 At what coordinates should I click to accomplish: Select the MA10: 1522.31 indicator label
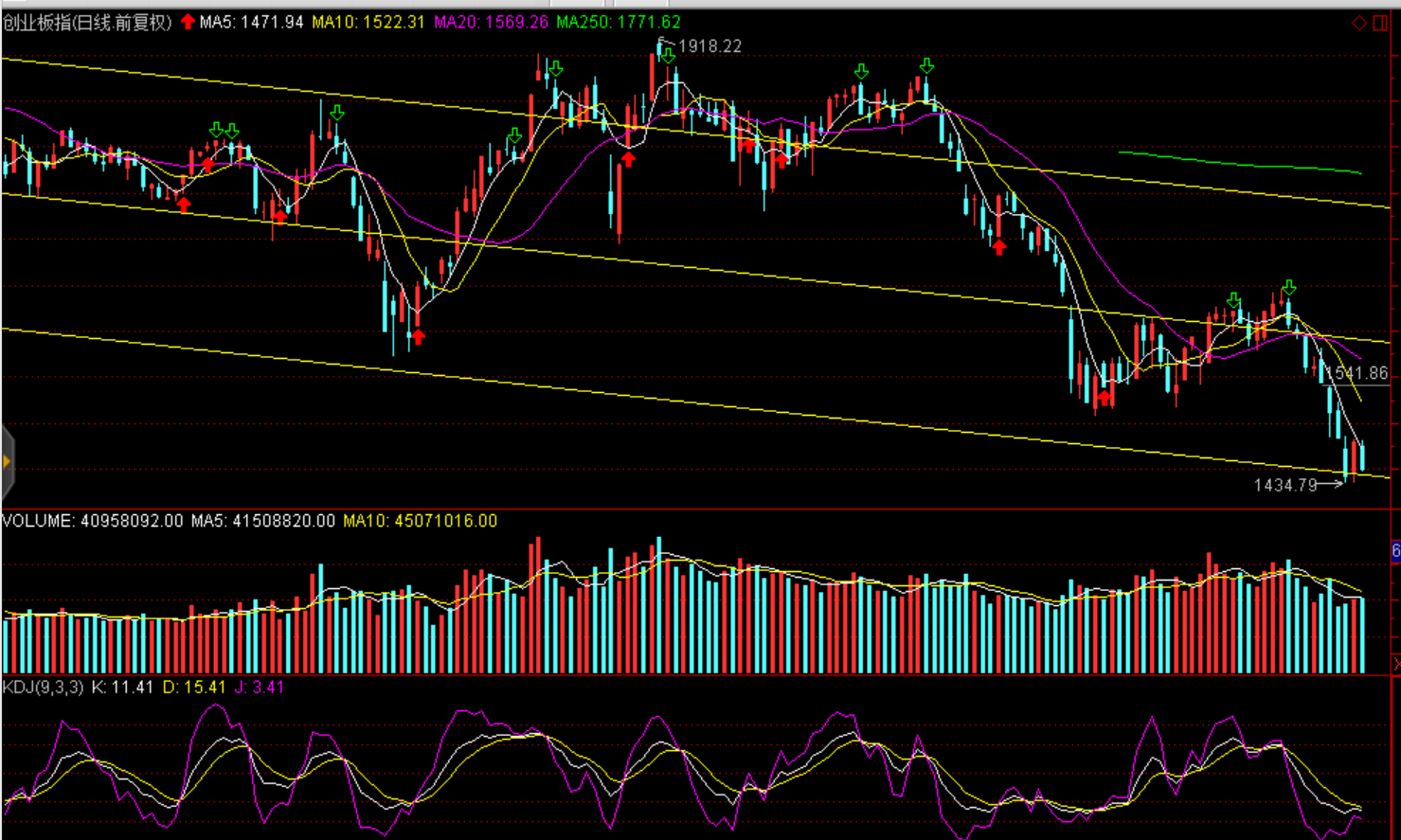(x=368, y=22)
